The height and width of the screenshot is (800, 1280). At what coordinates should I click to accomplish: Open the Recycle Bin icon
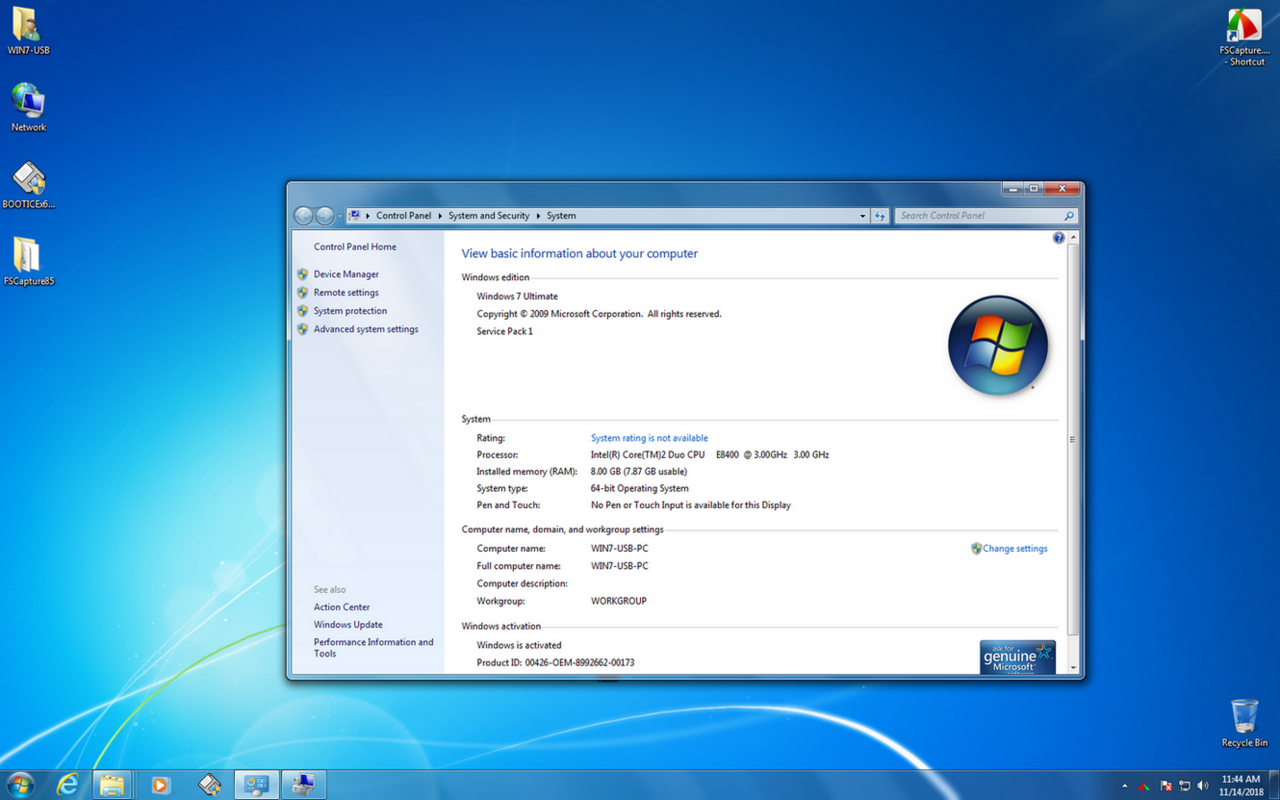tap(1244, 723)
